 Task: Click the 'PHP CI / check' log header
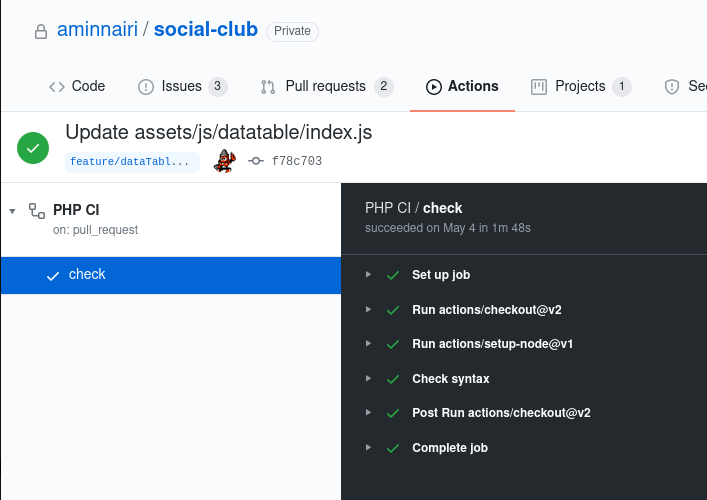[413, 208]
